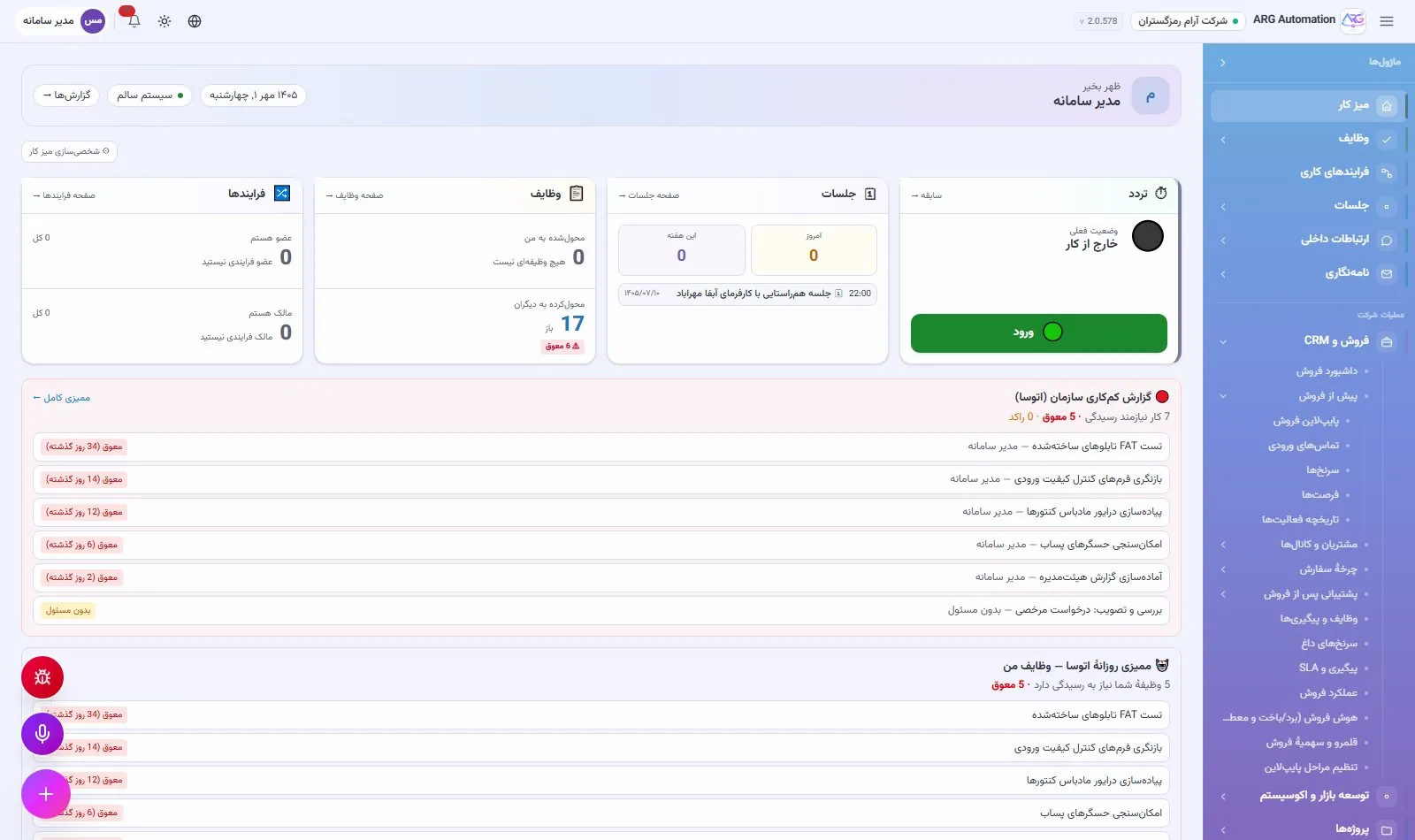Open the notifications bell
1415x840 pixels.
tap(134, 21)
